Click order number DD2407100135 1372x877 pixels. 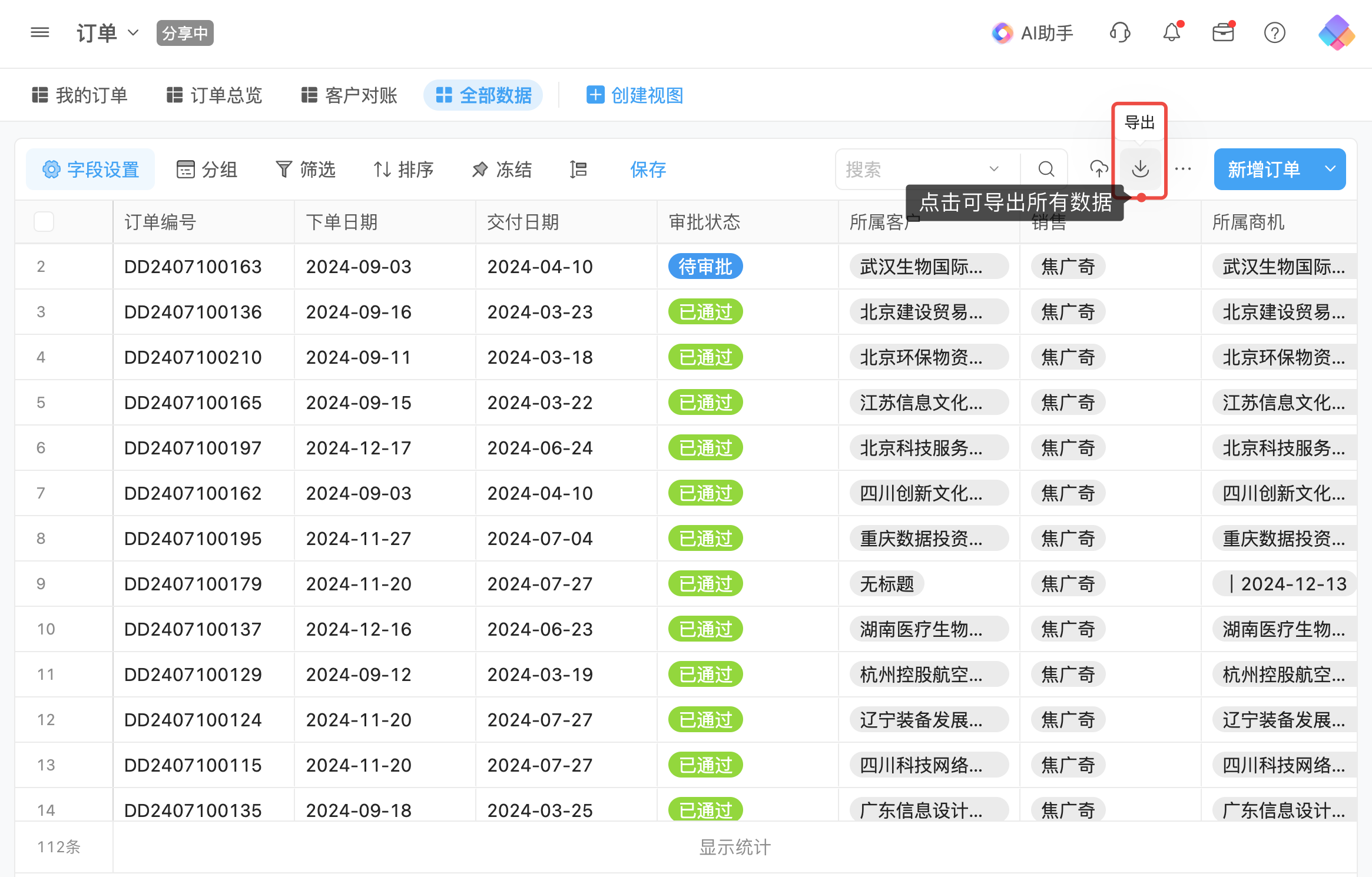[x=193, y=810]
